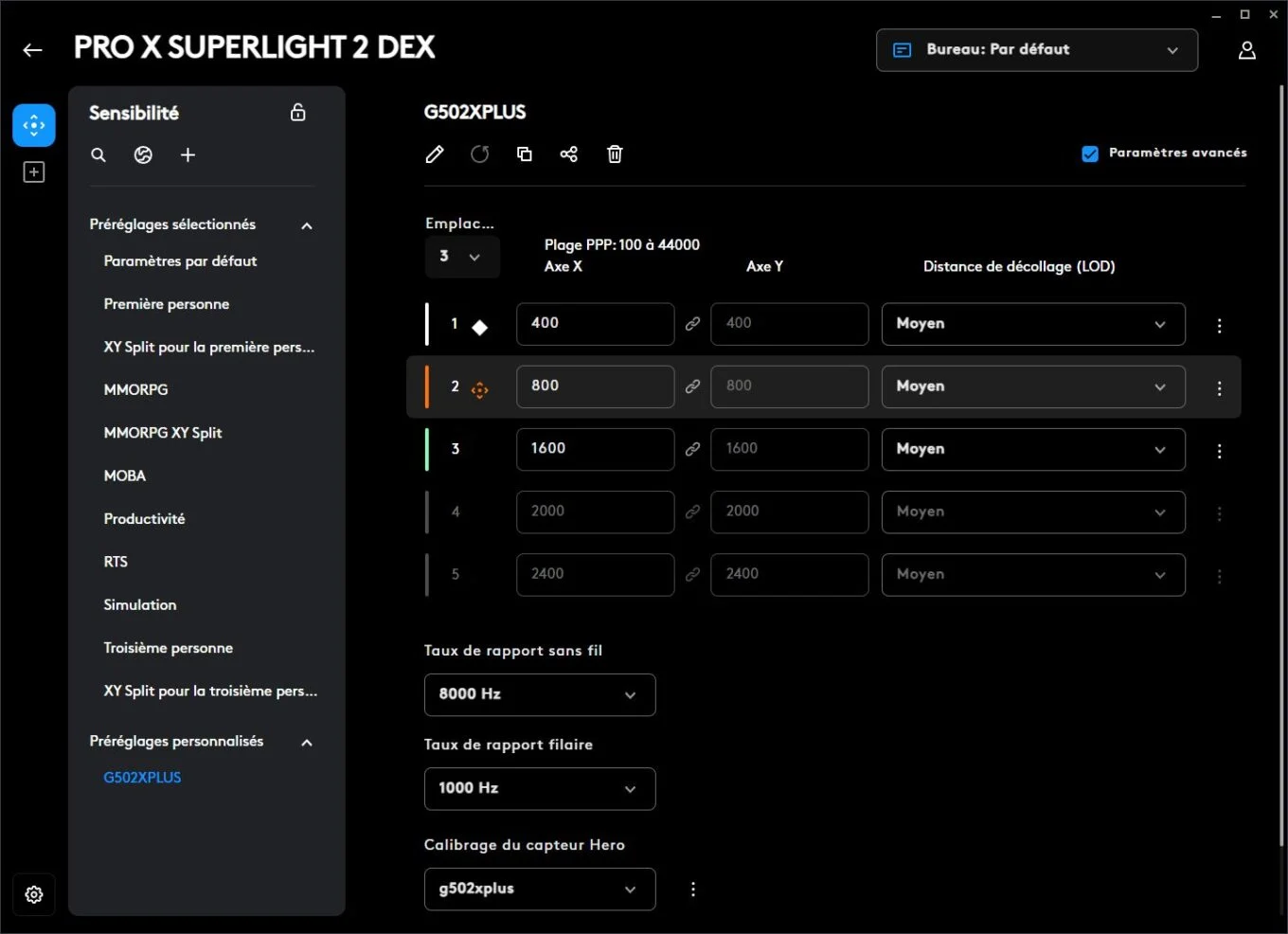1288x934 pixels.
Task: Click the back arrow button
Action: [x=32, y=49]
